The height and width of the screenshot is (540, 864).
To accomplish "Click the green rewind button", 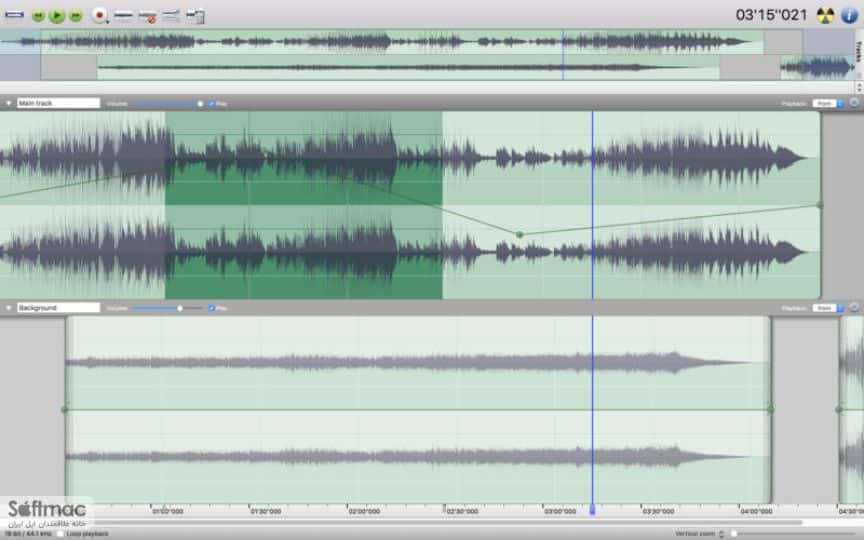I will point(38,15).
